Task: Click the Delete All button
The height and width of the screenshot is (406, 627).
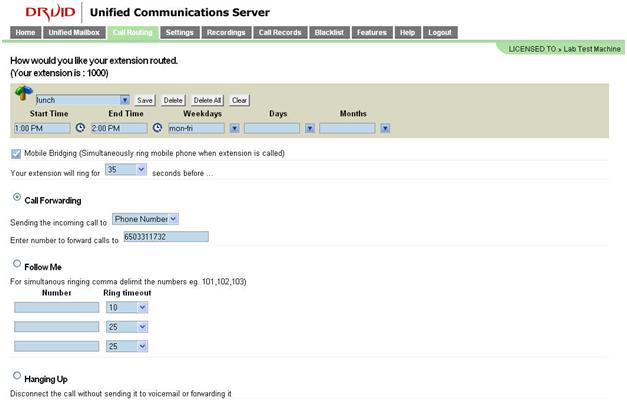Action: (x=207, y=100)
